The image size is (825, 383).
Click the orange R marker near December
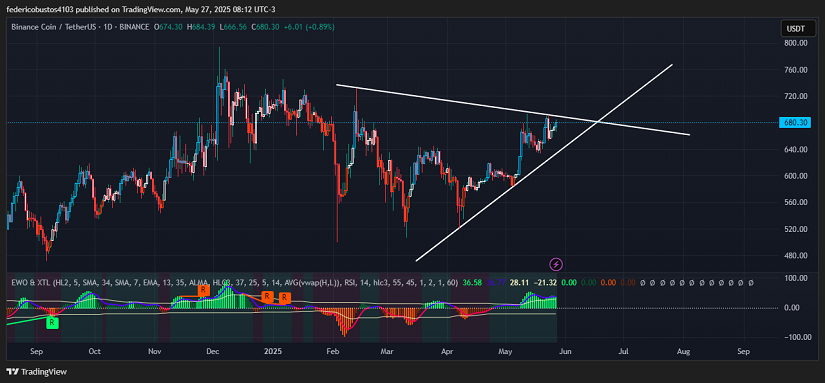click(203, 289)
